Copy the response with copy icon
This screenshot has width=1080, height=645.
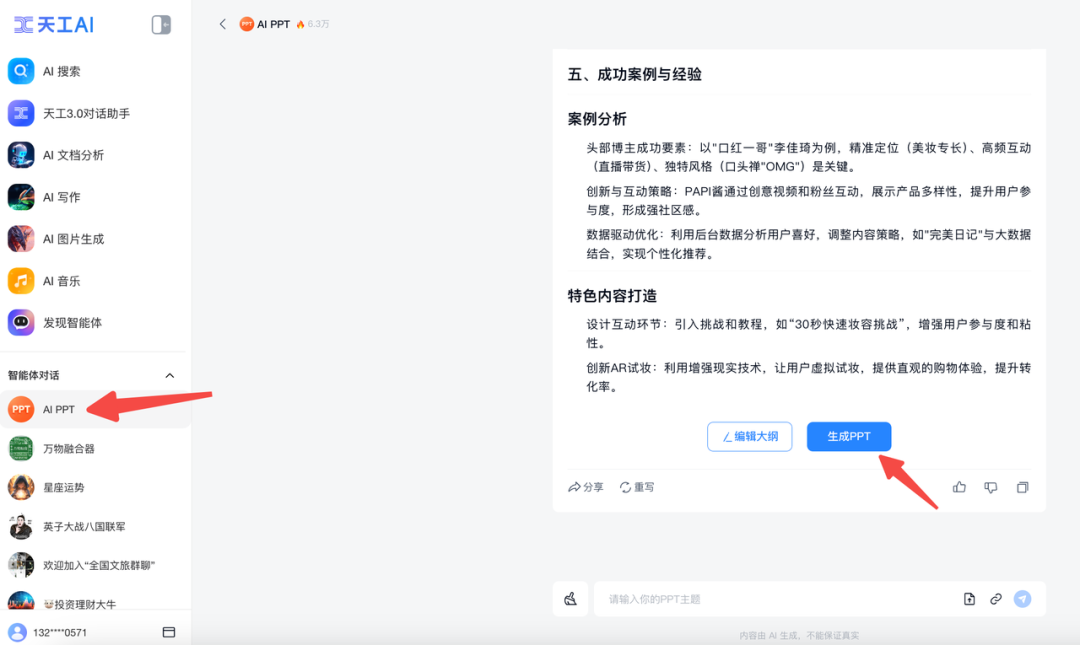(1022, 487)
